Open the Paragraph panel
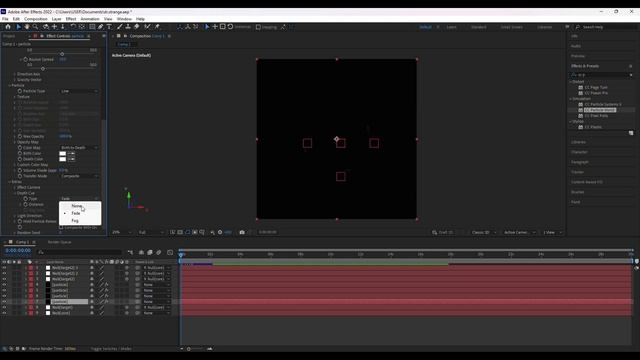The width and height of the screenshot is (640, 360). (580, 162)
